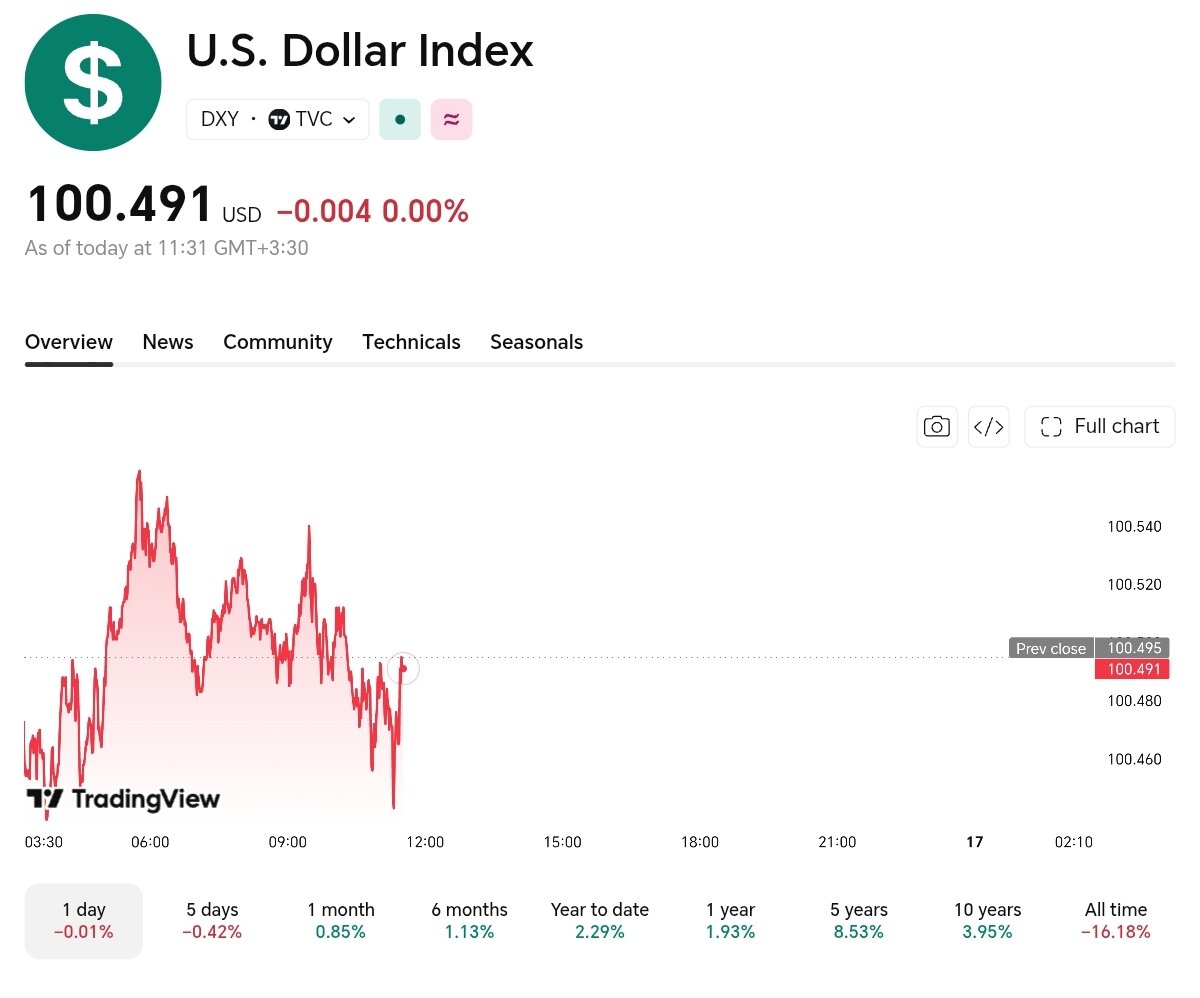The width and height of the screenshot is (1200, 998).
Task: Select Year to date range
Action: [600, 921]
